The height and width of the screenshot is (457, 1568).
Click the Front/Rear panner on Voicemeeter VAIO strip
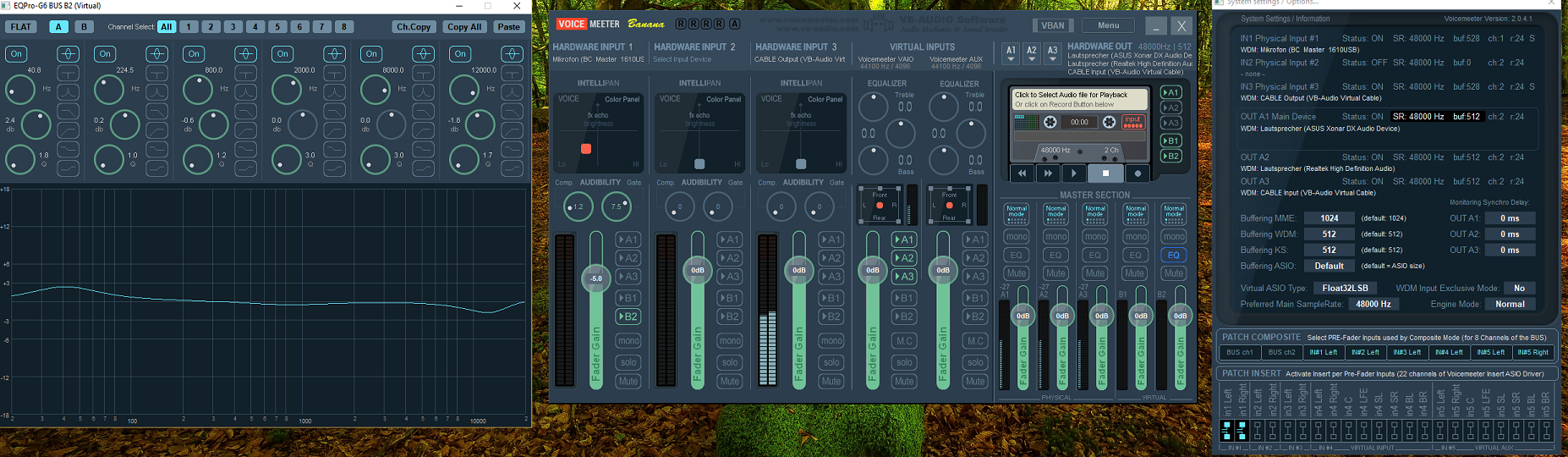880,206
